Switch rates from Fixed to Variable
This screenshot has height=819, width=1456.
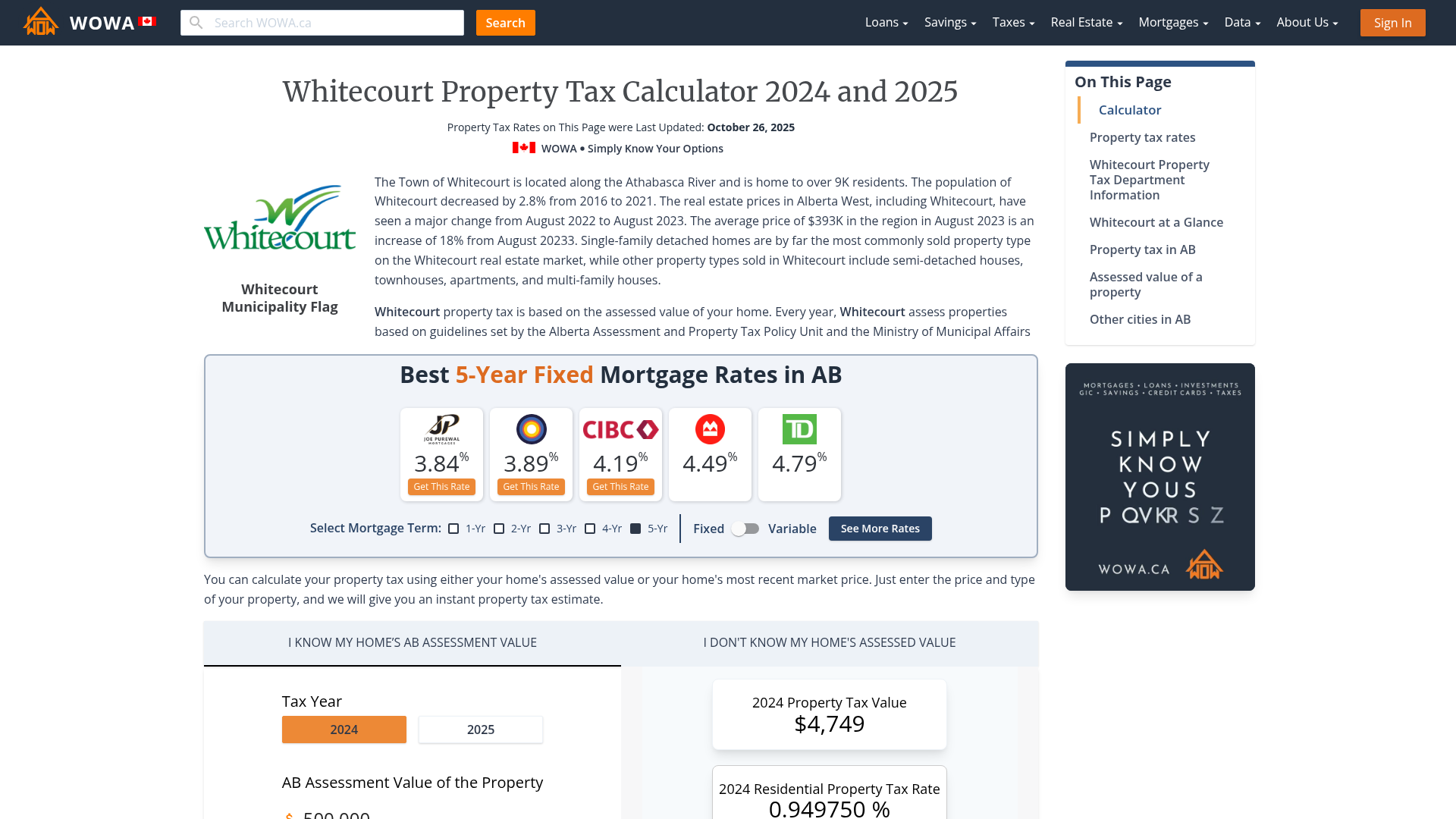coord(745,529)
